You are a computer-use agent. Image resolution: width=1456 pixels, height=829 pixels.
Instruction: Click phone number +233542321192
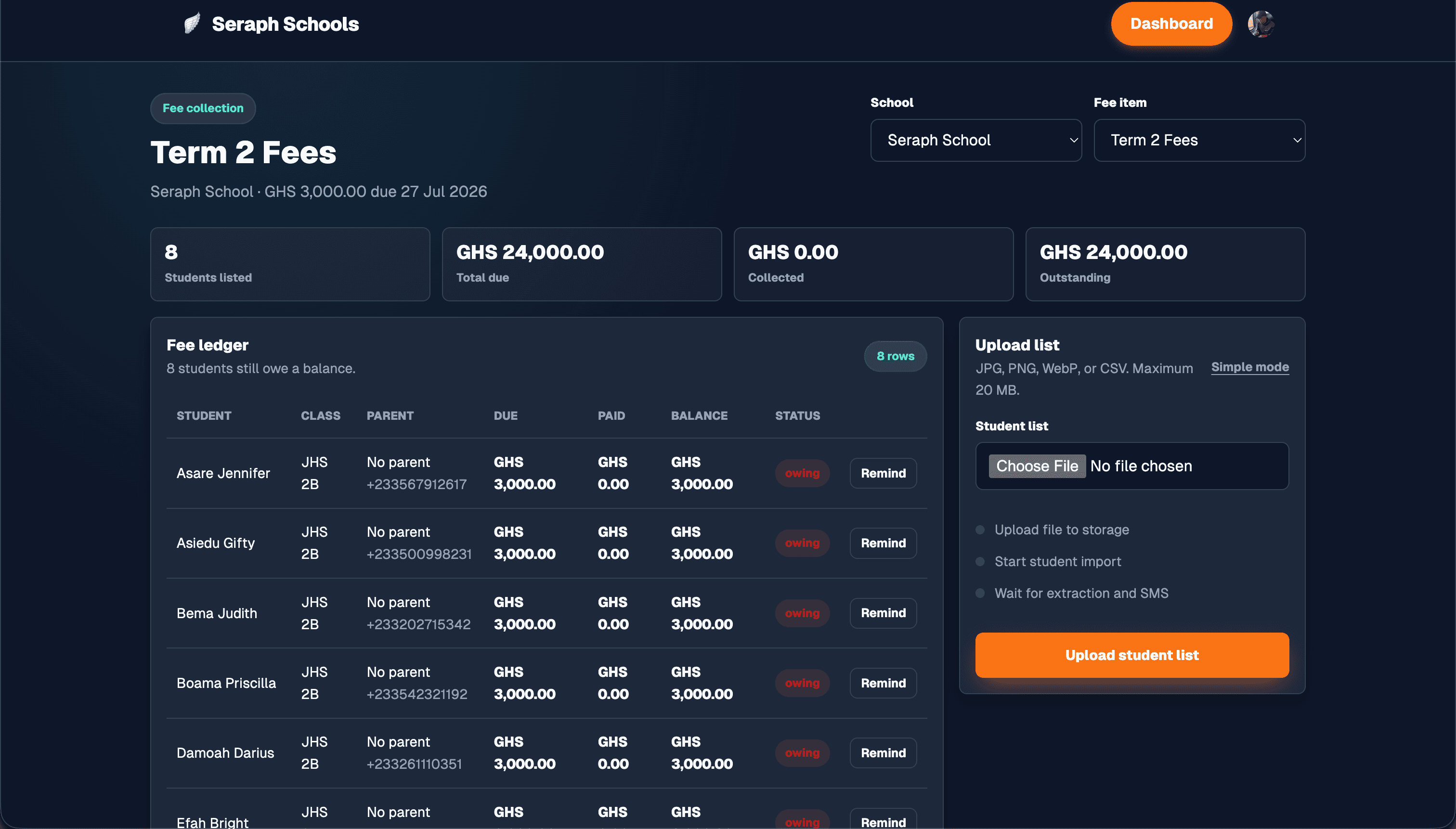click(x=417, y=694)
